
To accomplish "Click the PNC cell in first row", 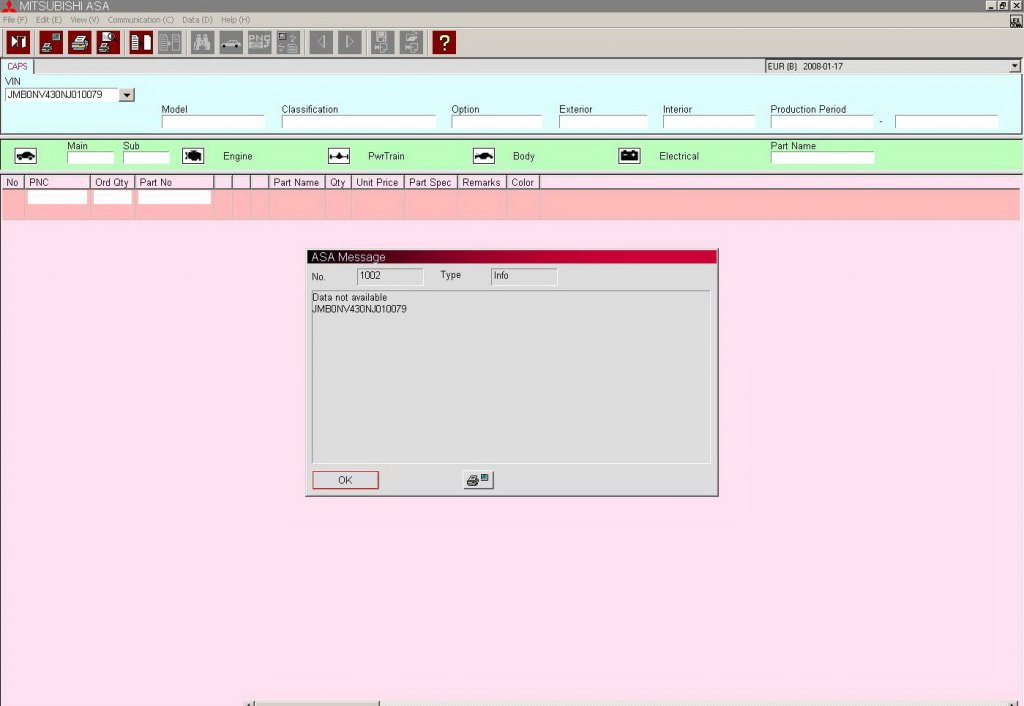I will click(57, 197).
